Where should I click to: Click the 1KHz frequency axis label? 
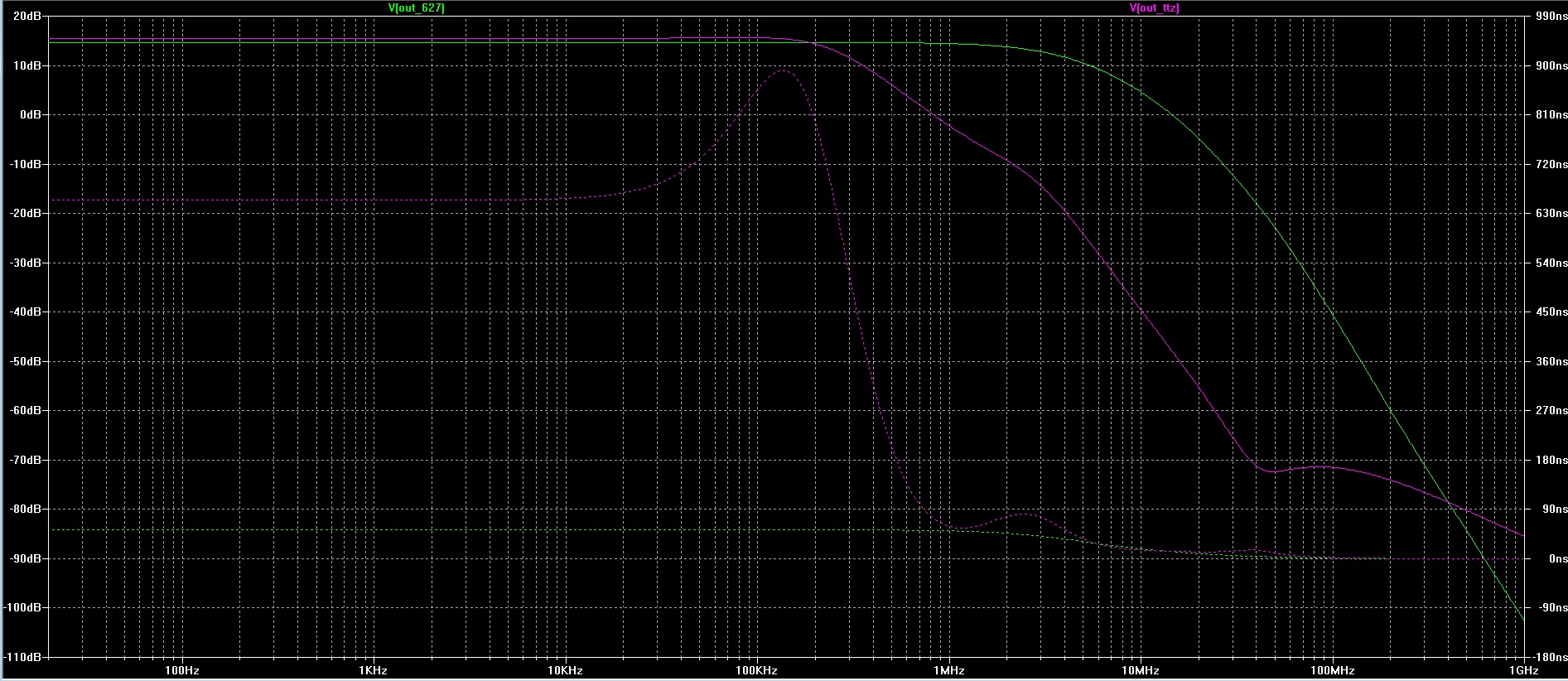point(373,670)
